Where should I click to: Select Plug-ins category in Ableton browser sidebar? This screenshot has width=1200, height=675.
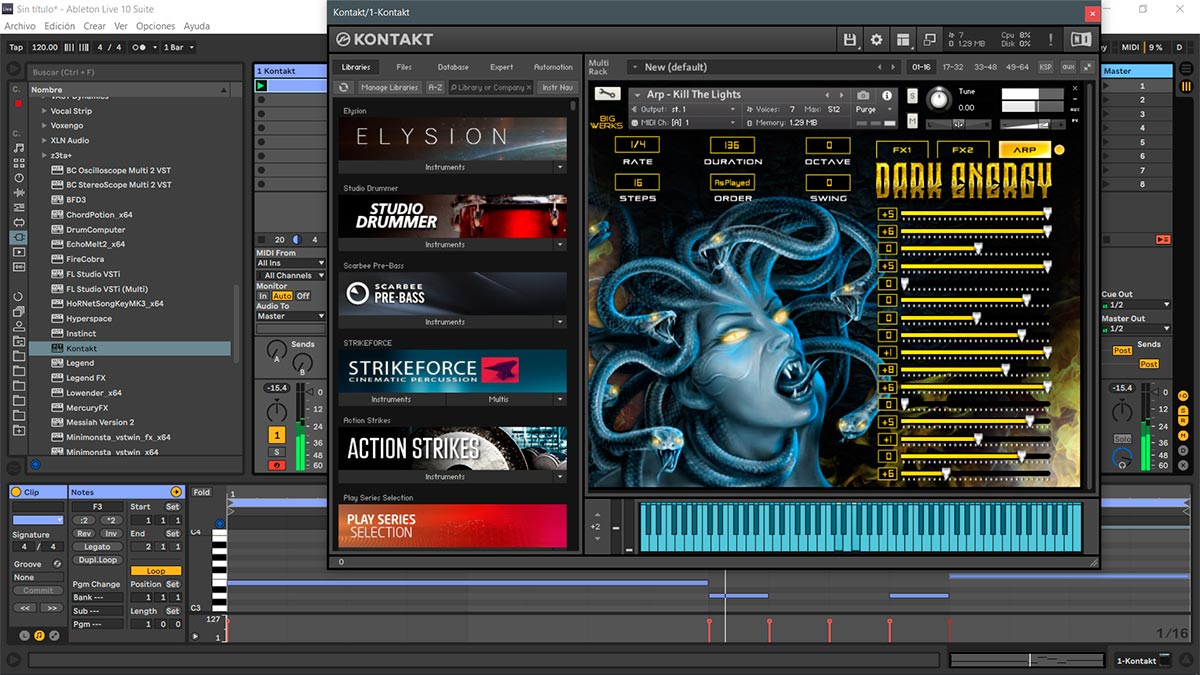click(x=20, y=237)
